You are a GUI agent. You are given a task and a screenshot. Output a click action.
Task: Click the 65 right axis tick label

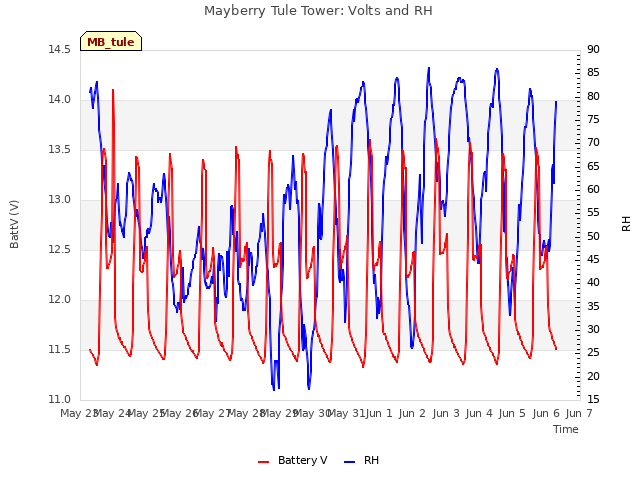593,166
